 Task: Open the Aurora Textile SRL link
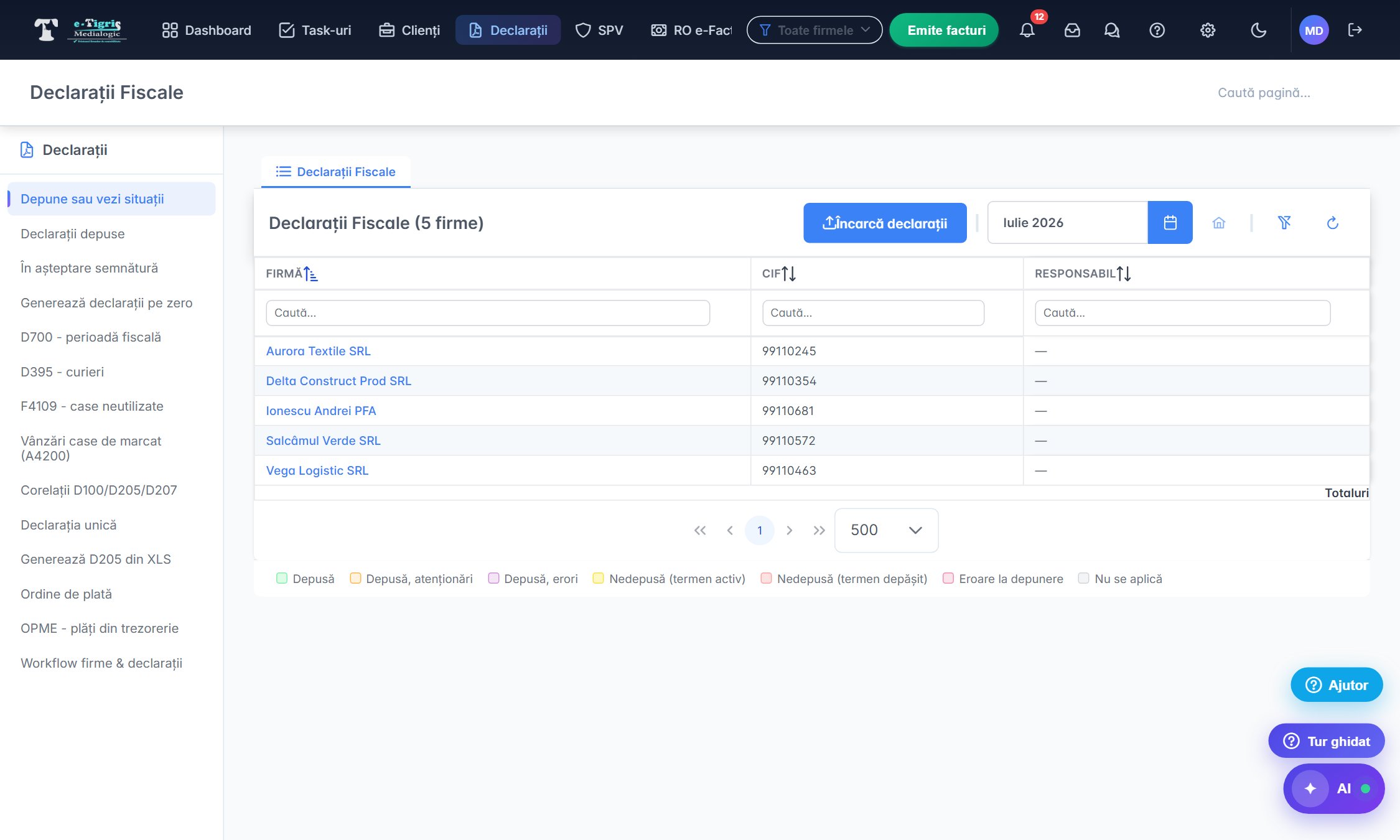(318, 351)
